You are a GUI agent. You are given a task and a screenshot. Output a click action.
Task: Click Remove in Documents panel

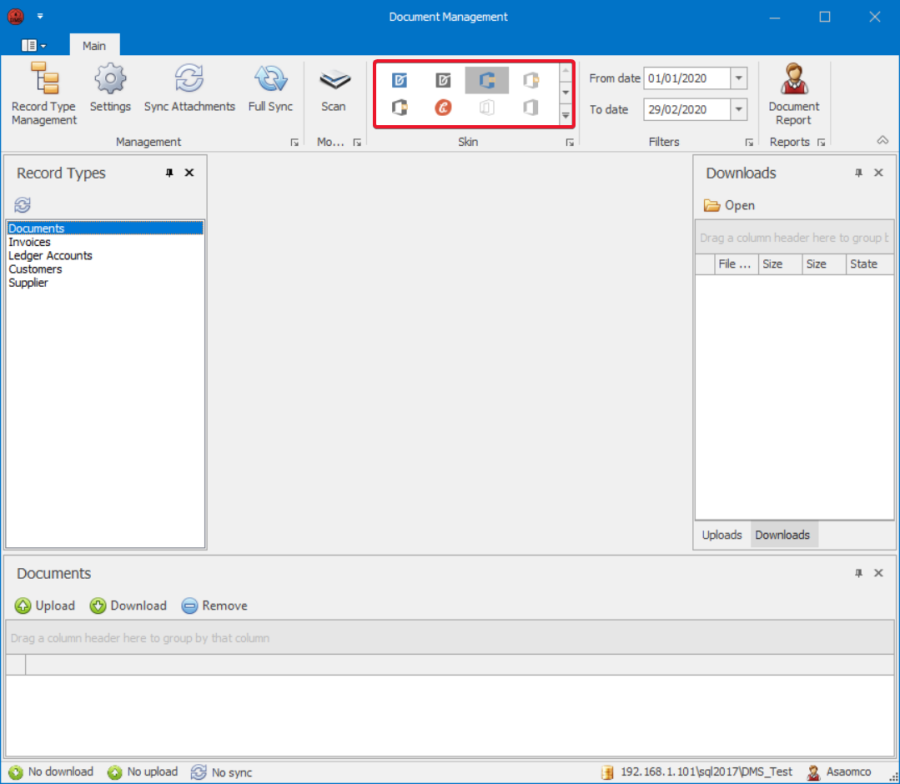214,605
